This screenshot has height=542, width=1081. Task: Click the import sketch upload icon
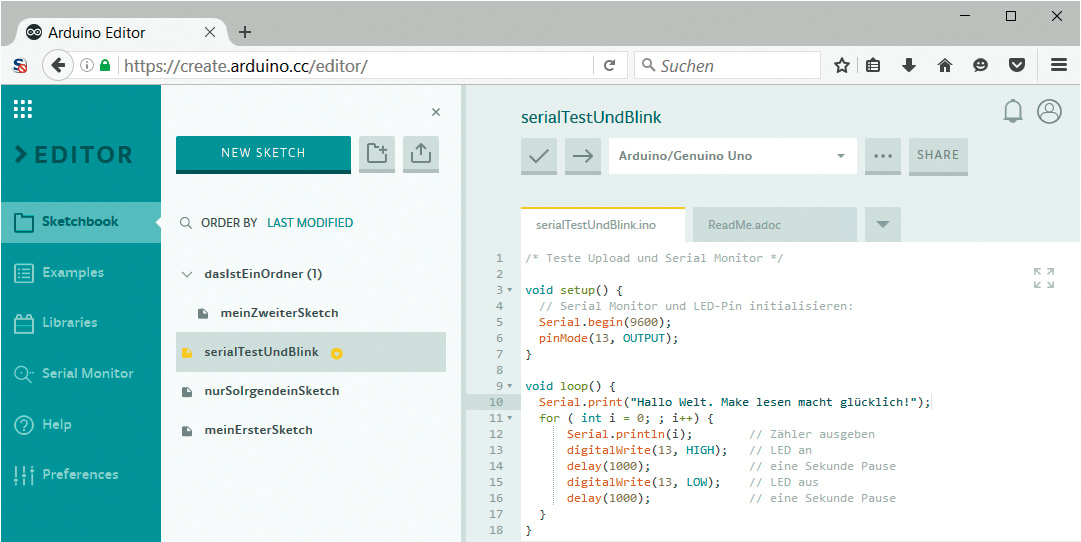(x=421, y=154)
